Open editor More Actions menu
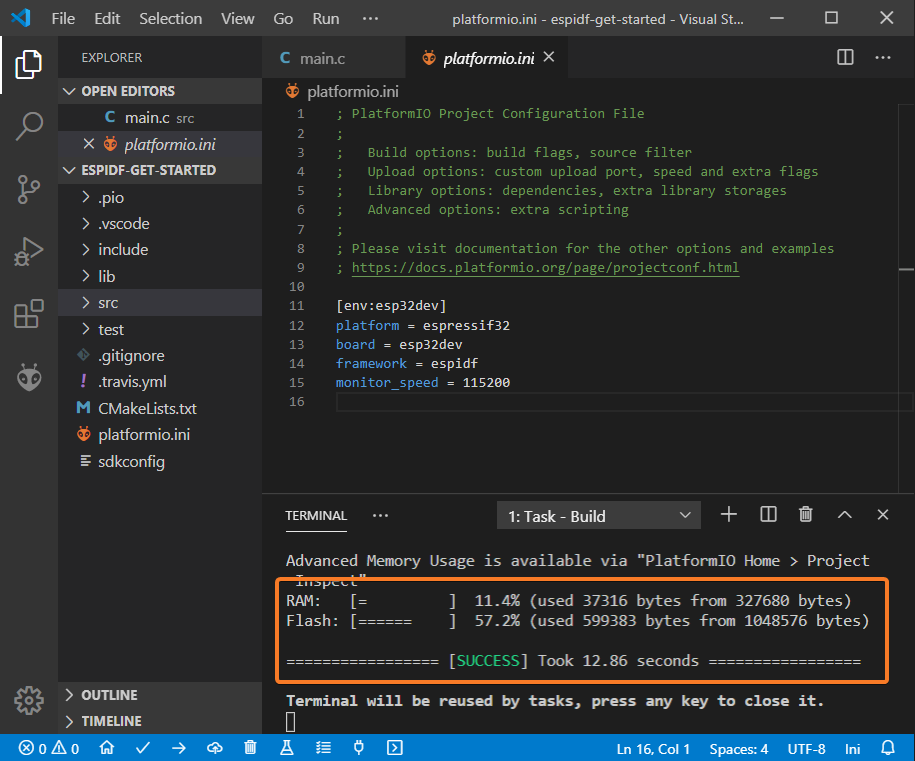915x761 pixels. pos(883,57)
